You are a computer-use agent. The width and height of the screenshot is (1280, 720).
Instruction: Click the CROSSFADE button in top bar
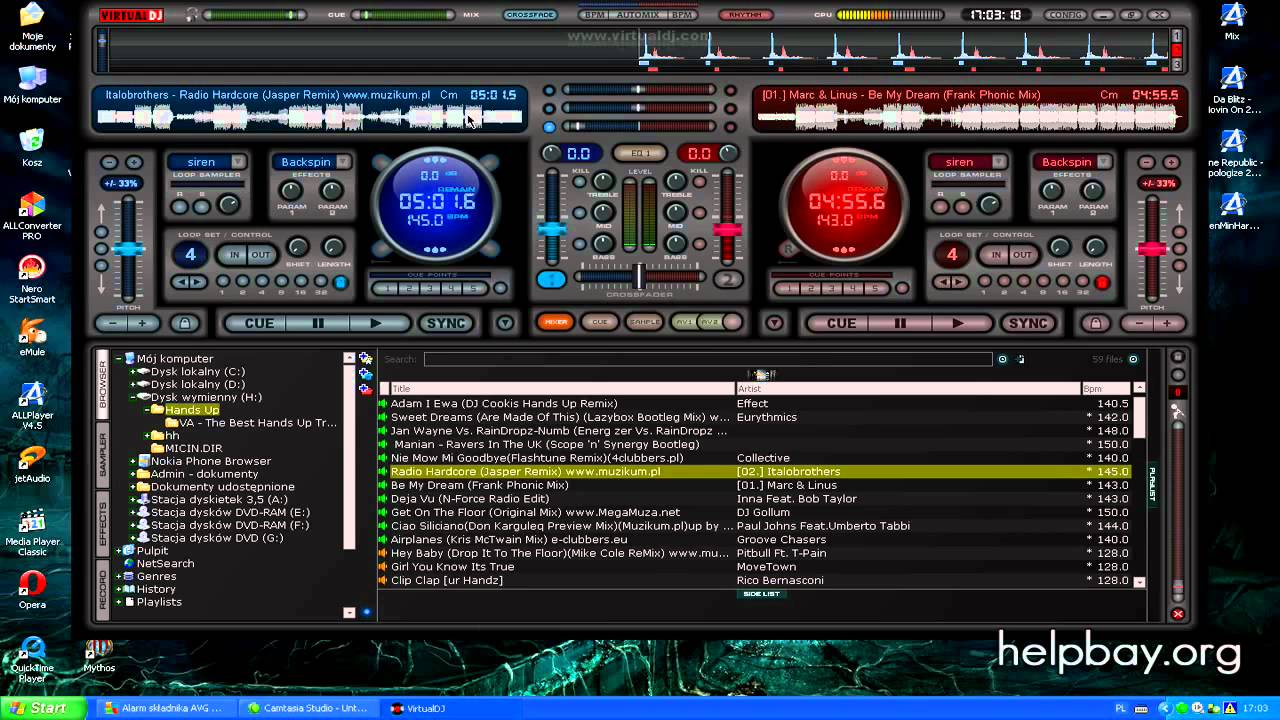(530, 15)
